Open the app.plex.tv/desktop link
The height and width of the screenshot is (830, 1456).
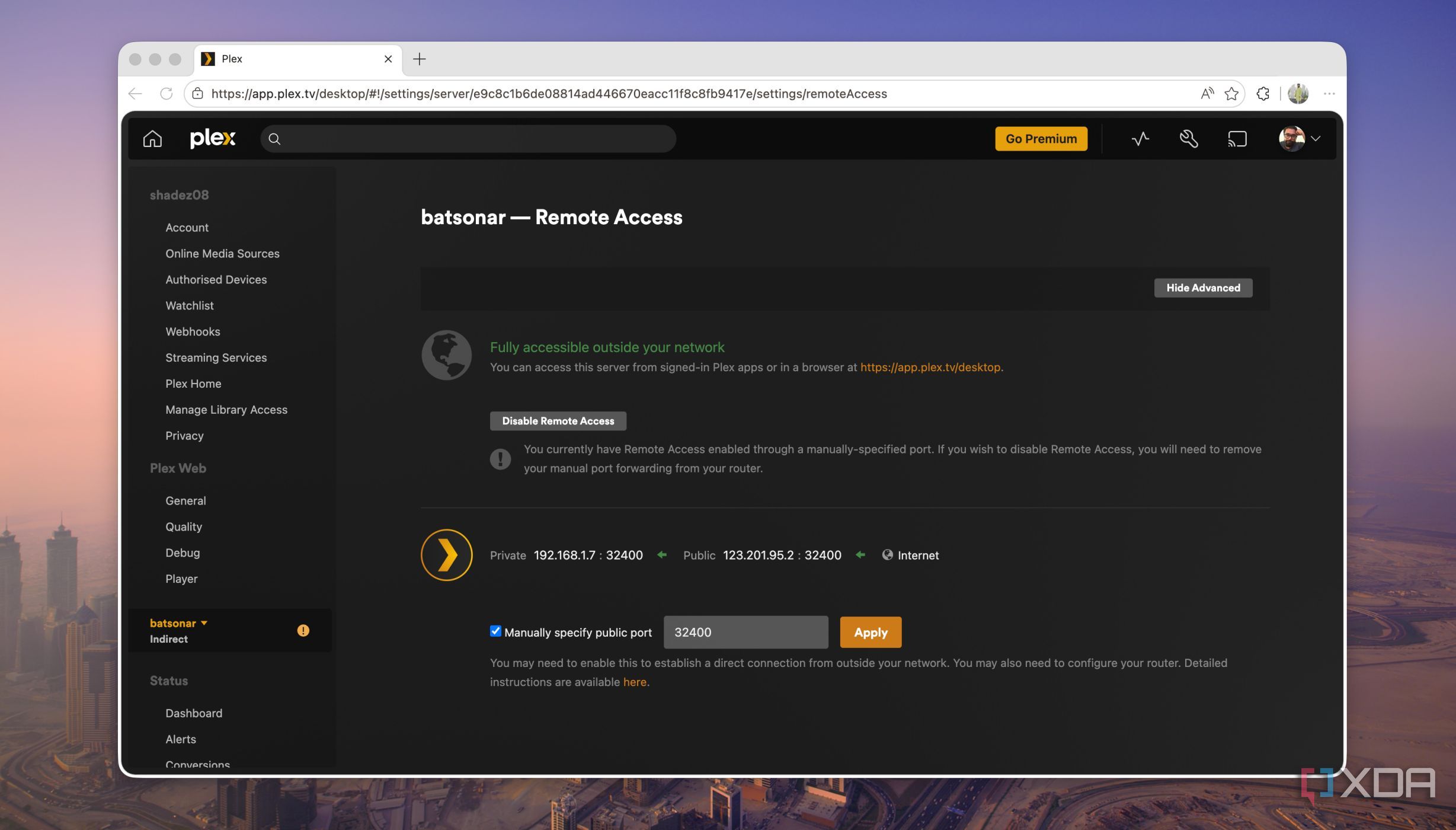coord(930,367)
